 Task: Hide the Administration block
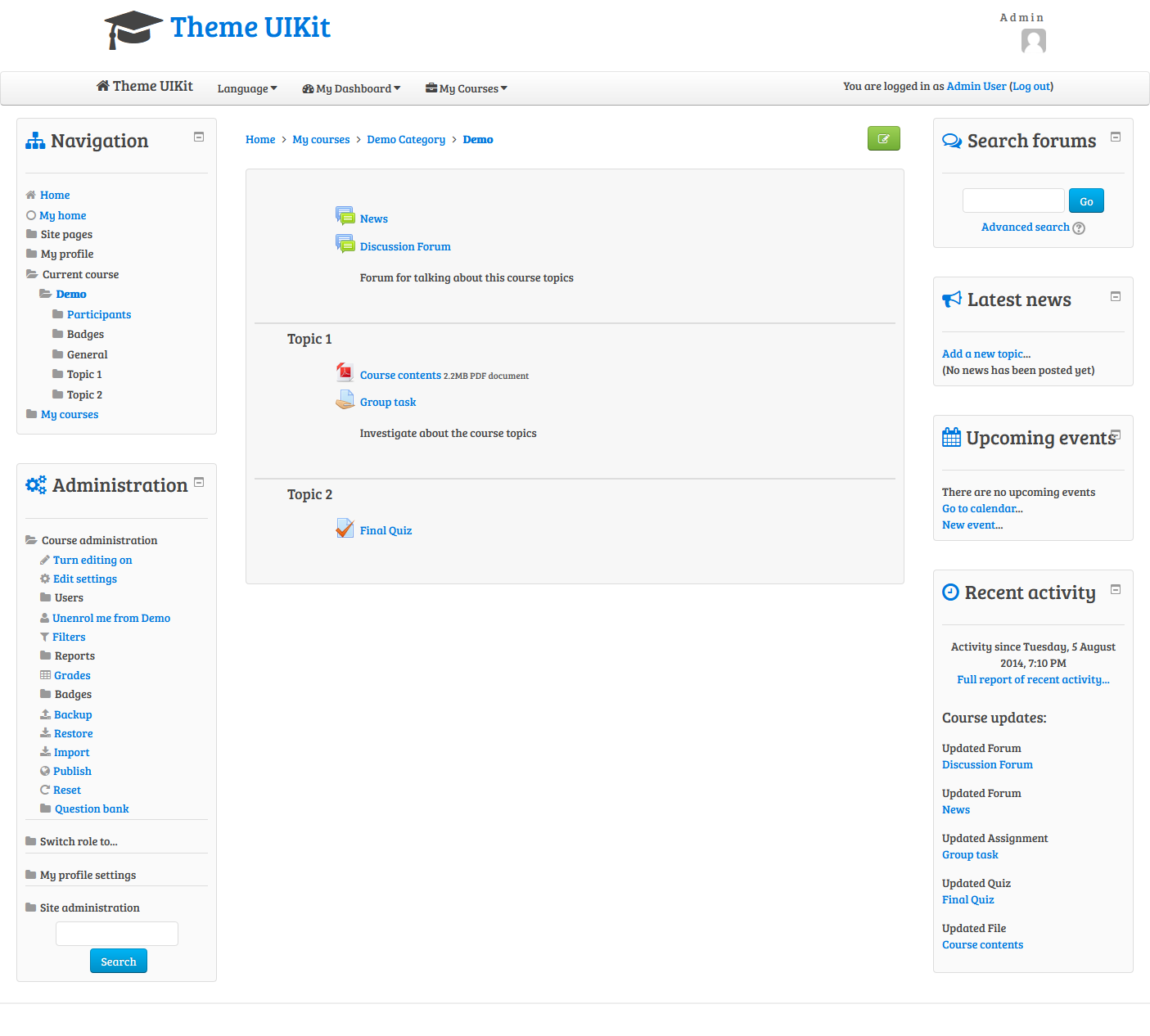(x=198, y=483)
